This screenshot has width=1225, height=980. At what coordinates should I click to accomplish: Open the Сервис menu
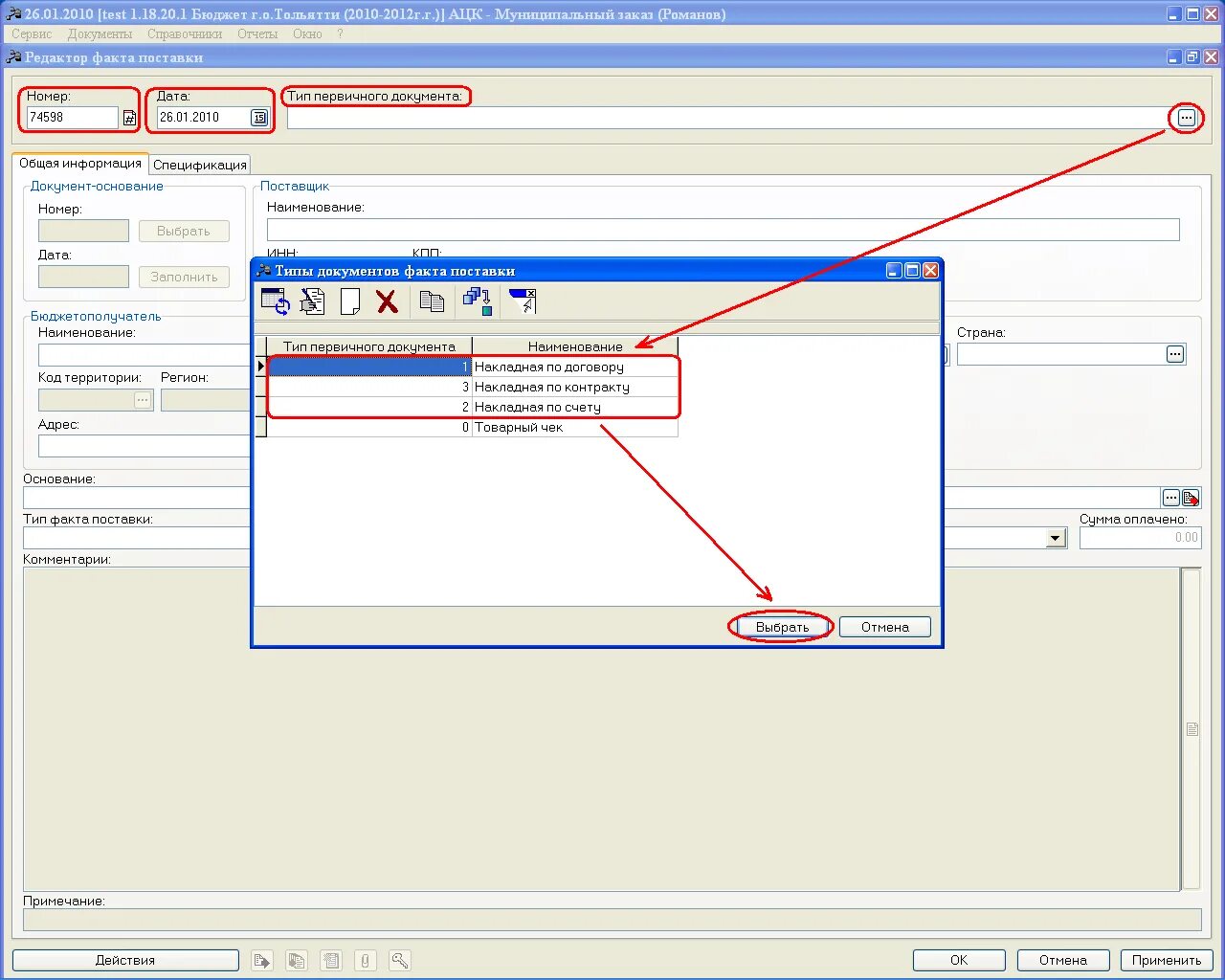pyautogui.click(x=32, y=33)
